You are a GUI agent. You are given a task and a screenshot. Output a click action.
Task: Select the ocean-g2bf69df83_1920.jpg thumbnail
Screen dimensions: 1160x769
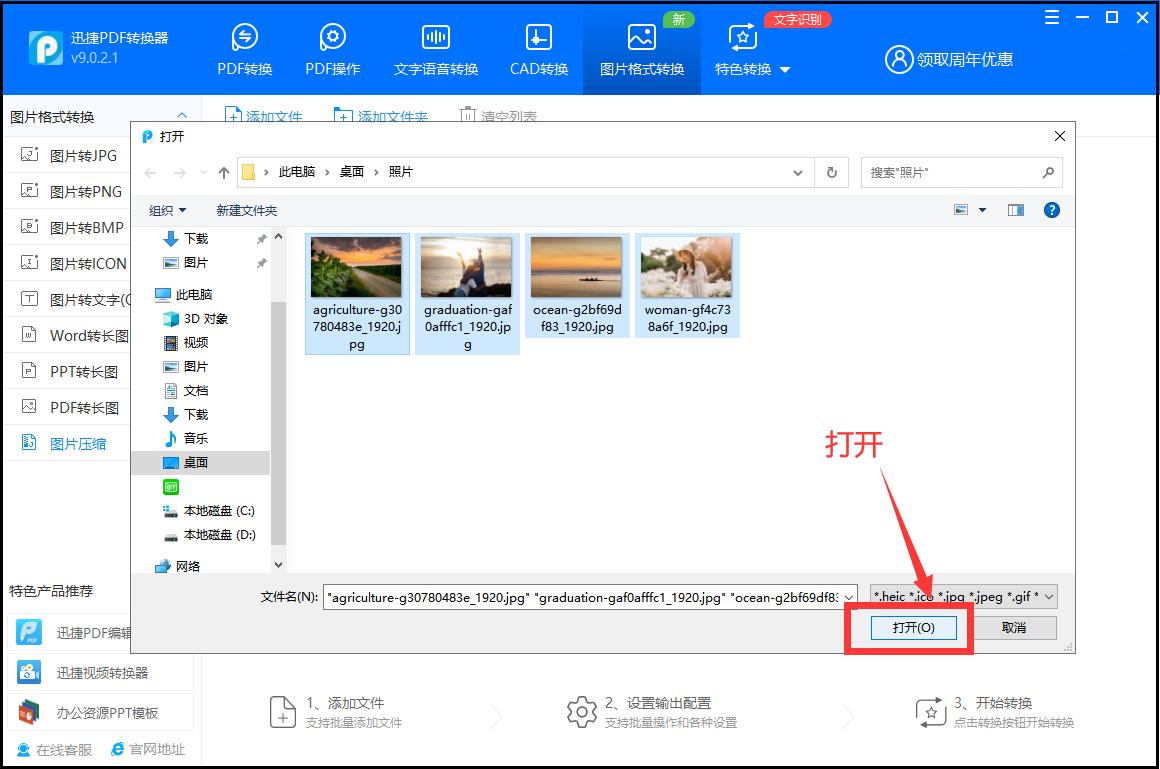(x=576, y=266)
